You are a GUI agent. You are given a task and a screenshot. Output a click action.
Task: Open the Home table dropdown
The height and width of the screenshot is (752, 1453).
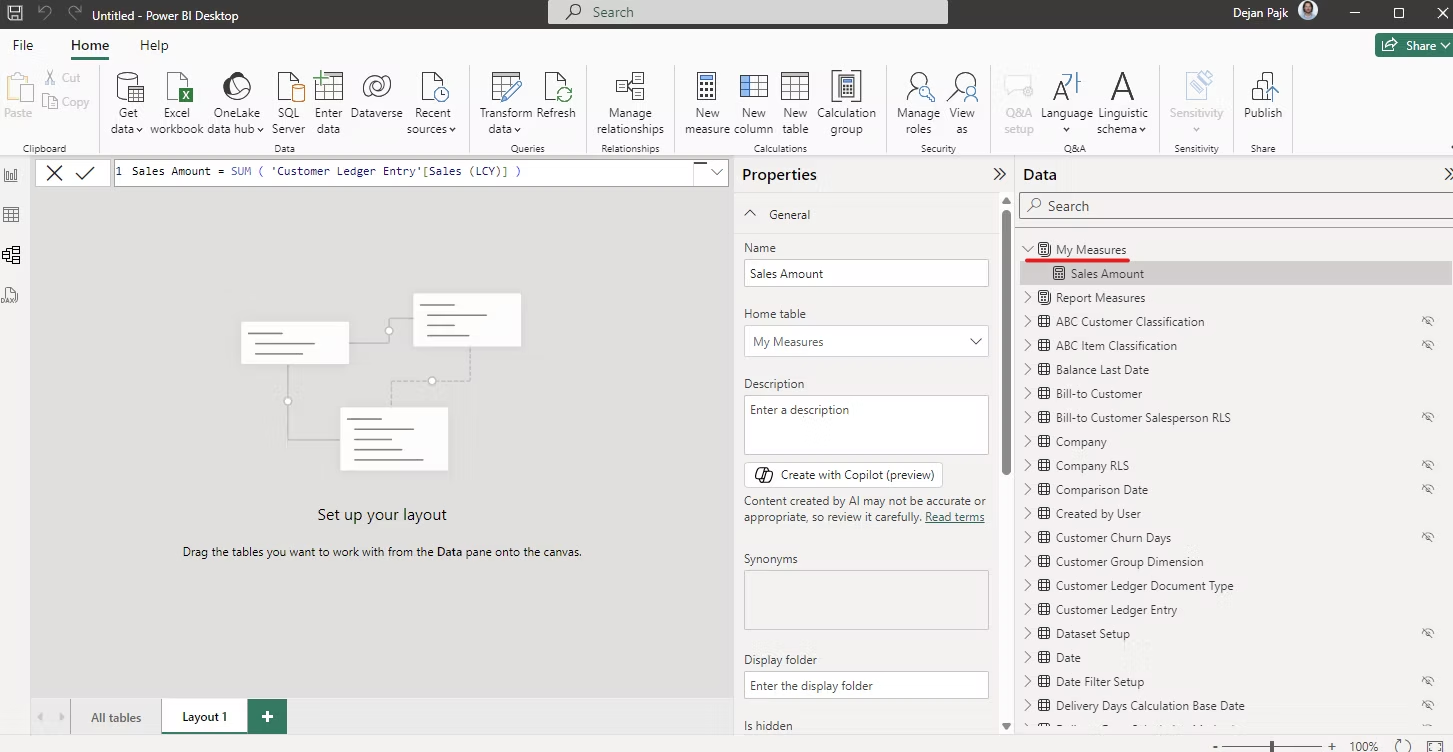click(866, 342)
